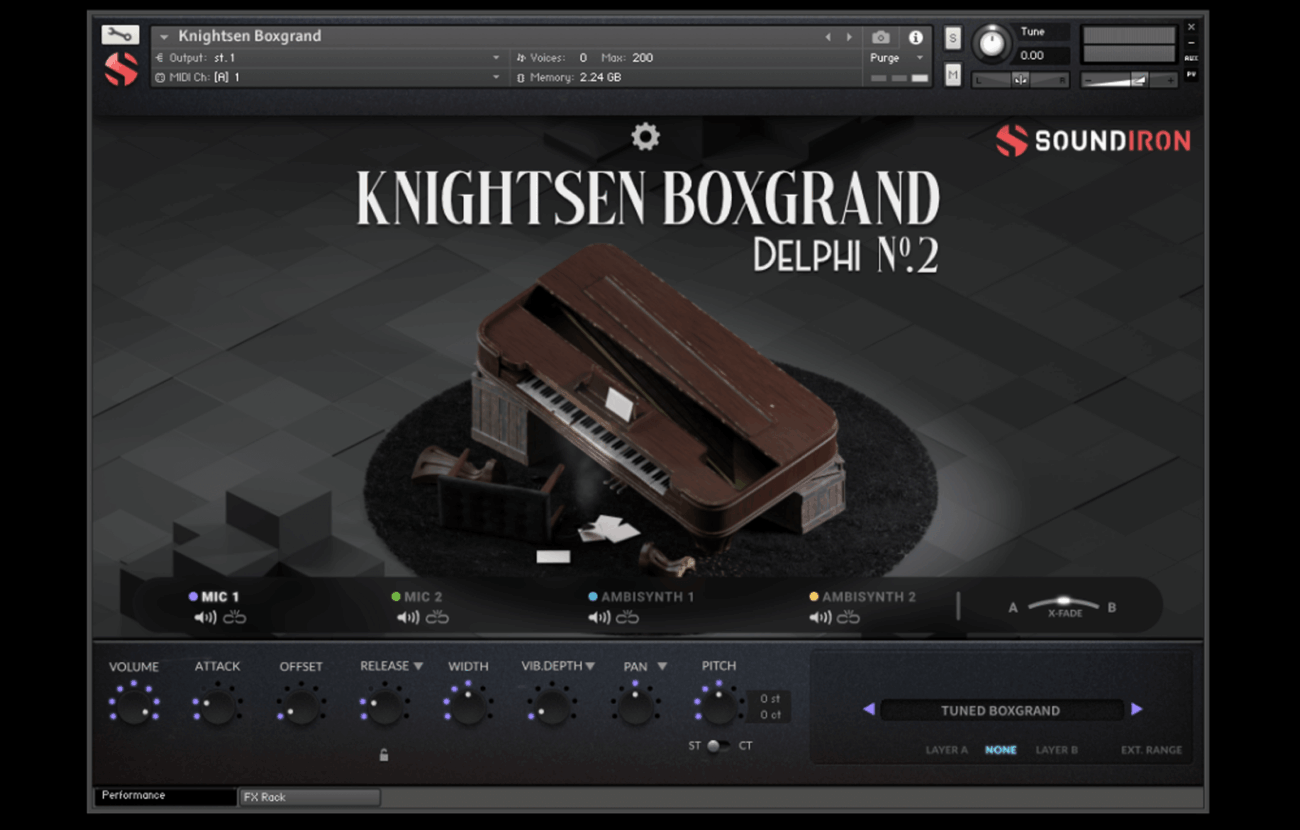Select the AMBISYNTH 2 channel

point(863,597)
